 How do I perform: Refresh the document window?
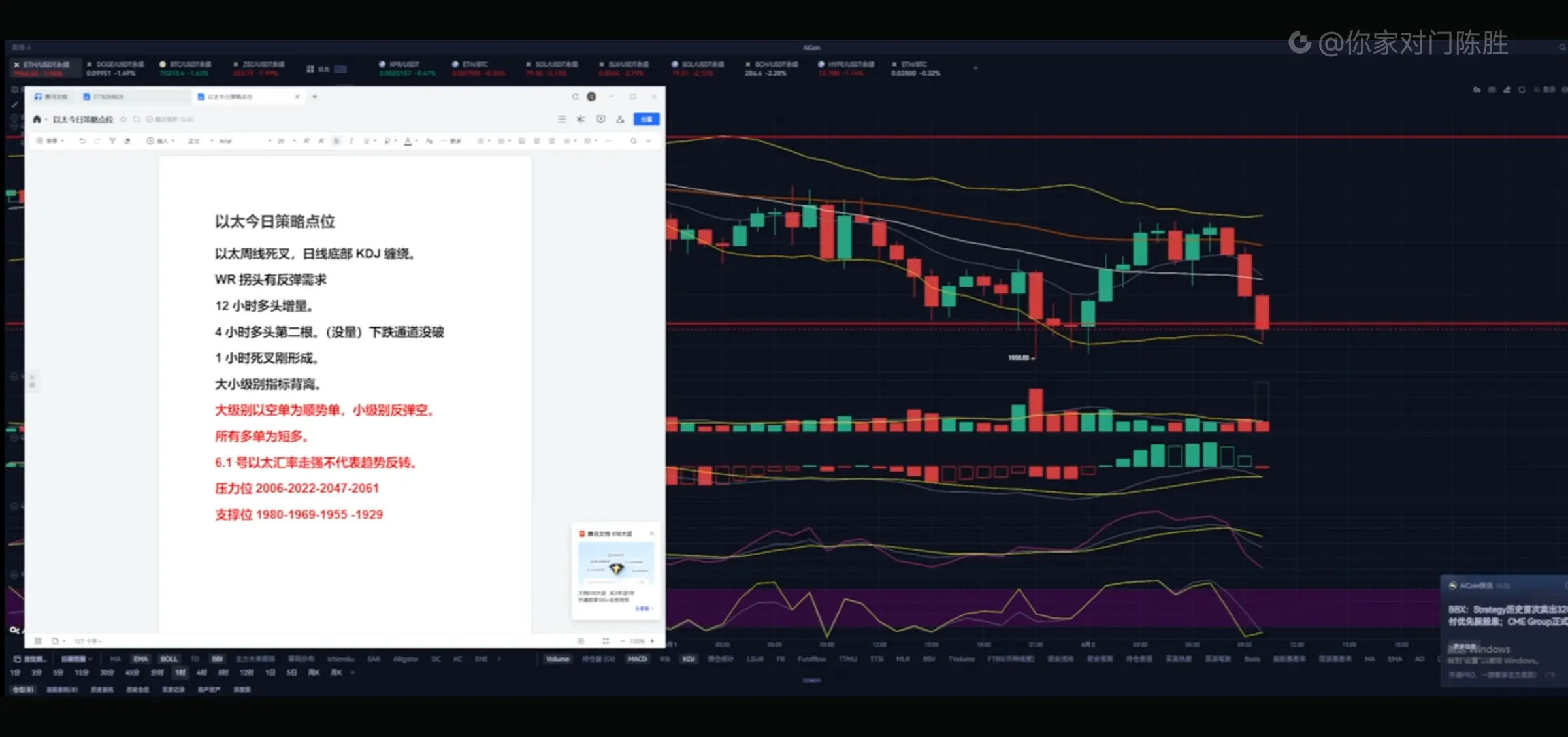[575, 97]
